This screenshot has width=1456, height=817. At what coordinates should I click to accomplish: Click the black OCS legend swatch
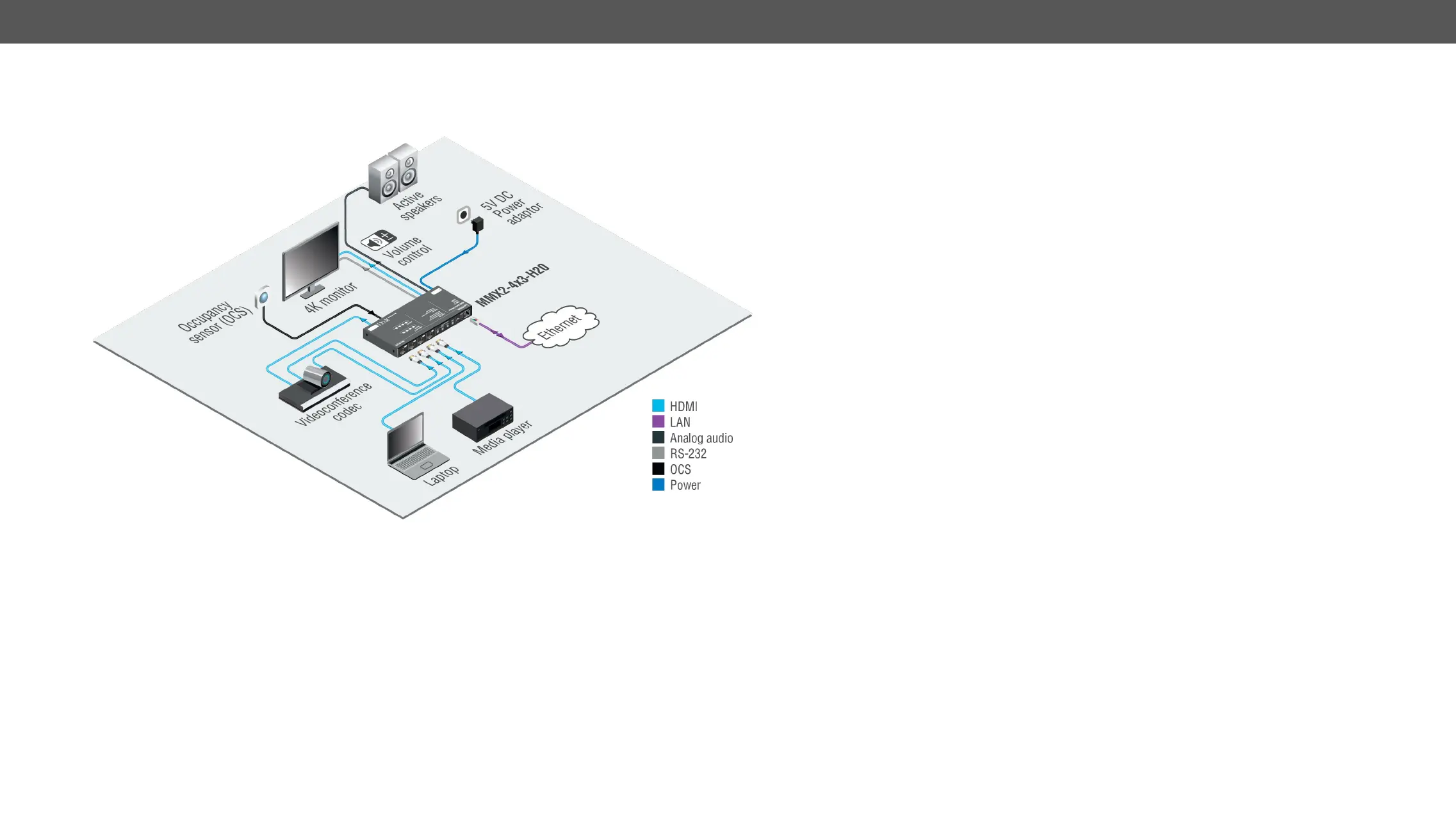[x=658, y=469]
